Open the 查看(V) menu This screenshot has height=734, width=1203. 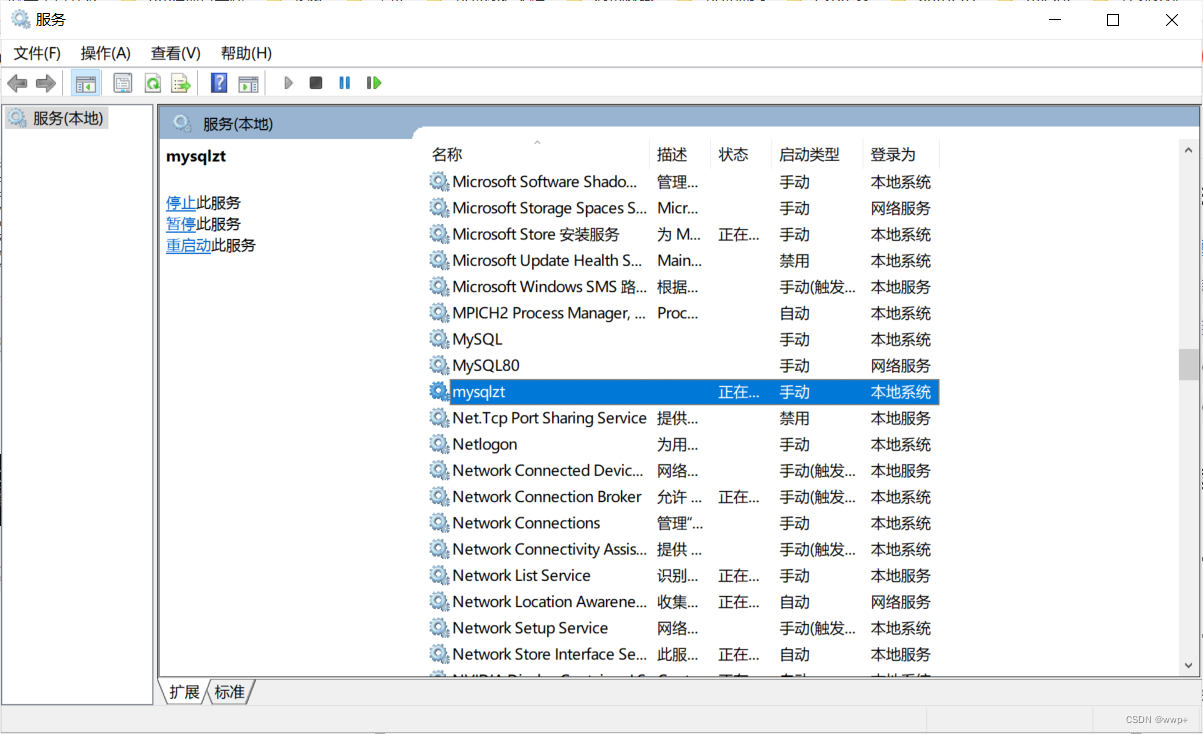[x=176, y=53]
